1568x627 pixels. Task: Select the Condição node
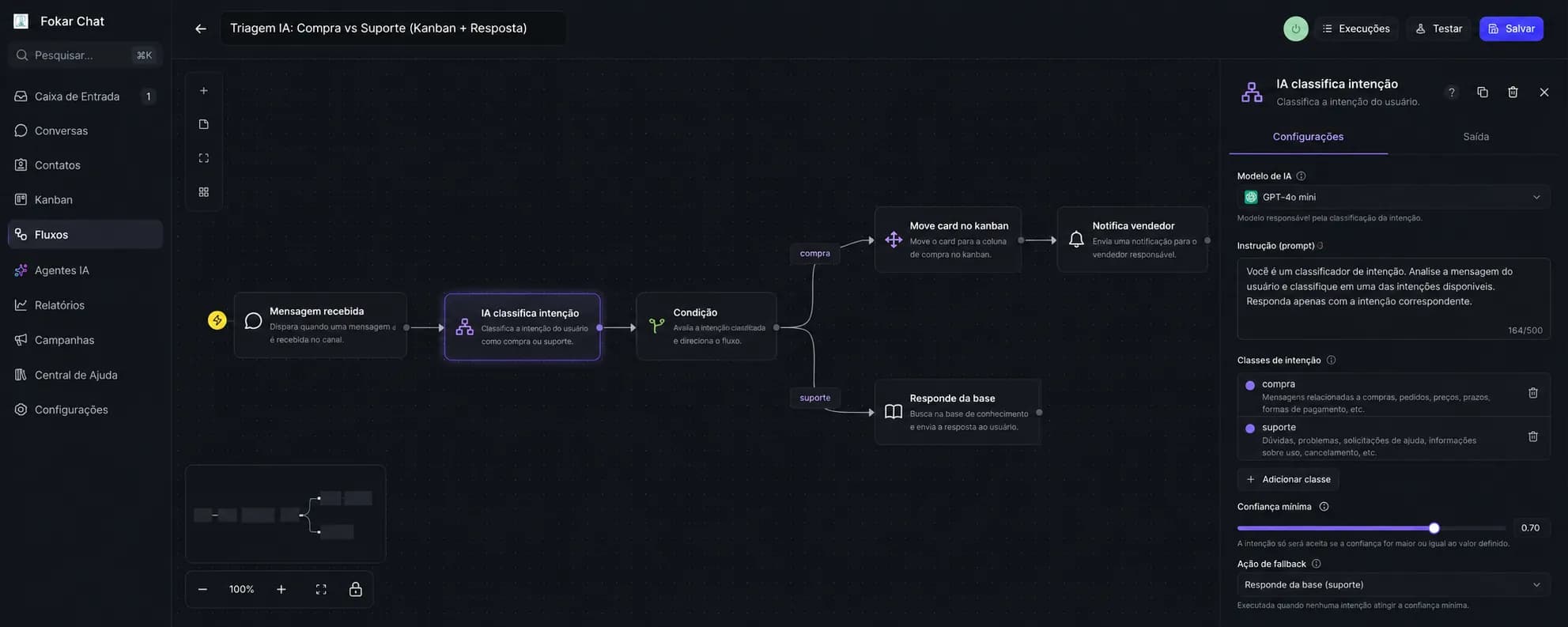coord(706,326)
